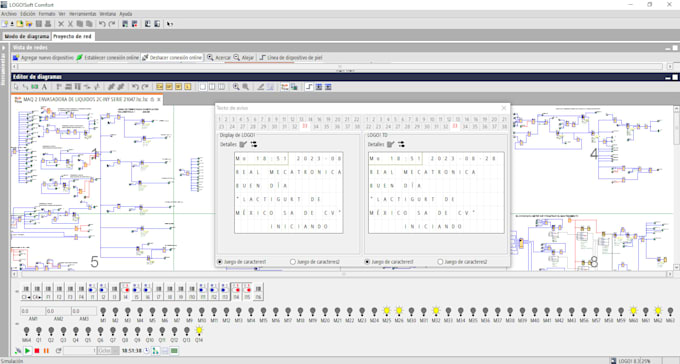Open the Formato menu
The height and width of the screenshot is (364, 680).
point(47,14)
